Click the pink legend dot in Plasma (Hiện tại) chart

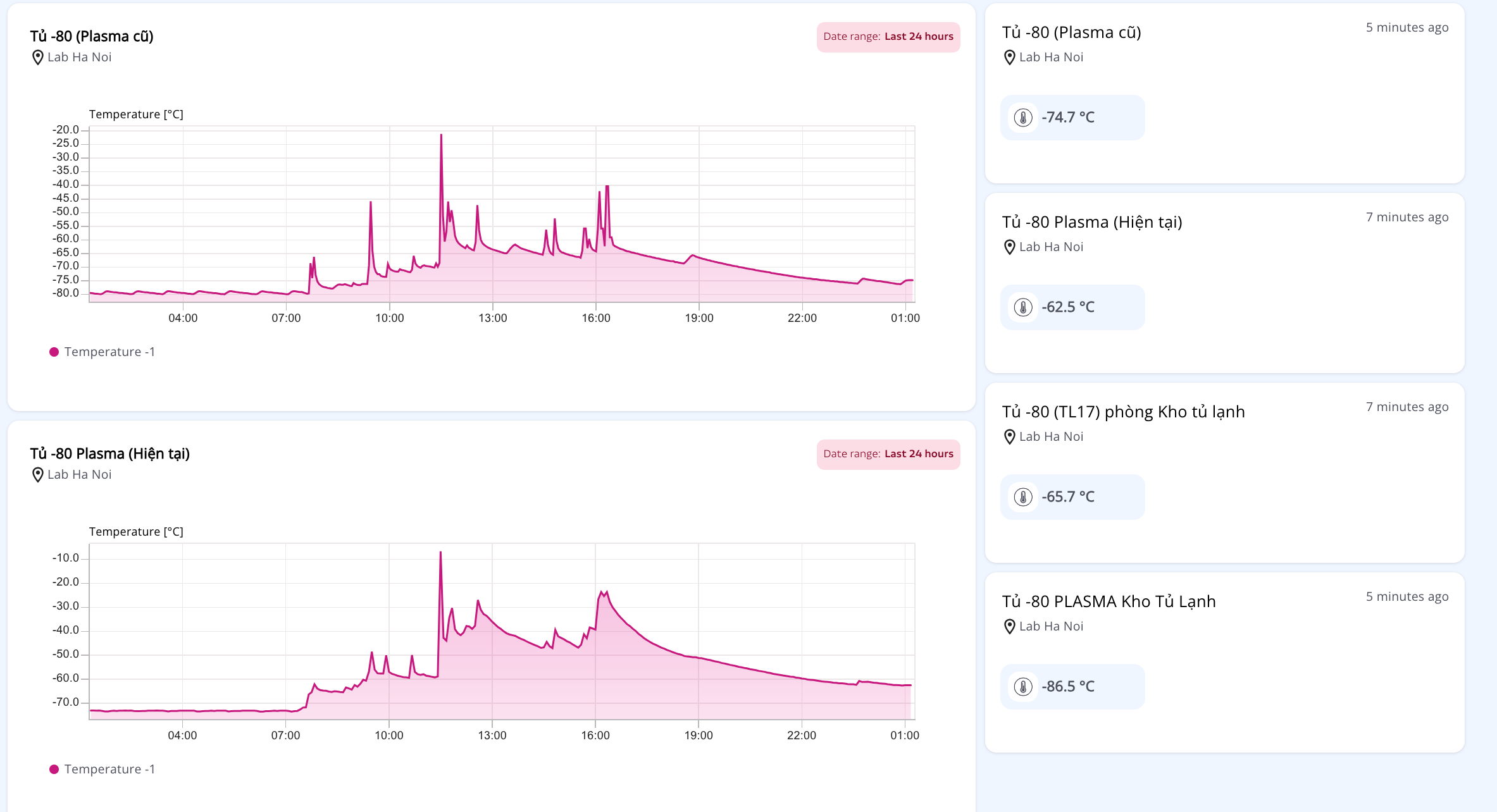tap(54, 770)
